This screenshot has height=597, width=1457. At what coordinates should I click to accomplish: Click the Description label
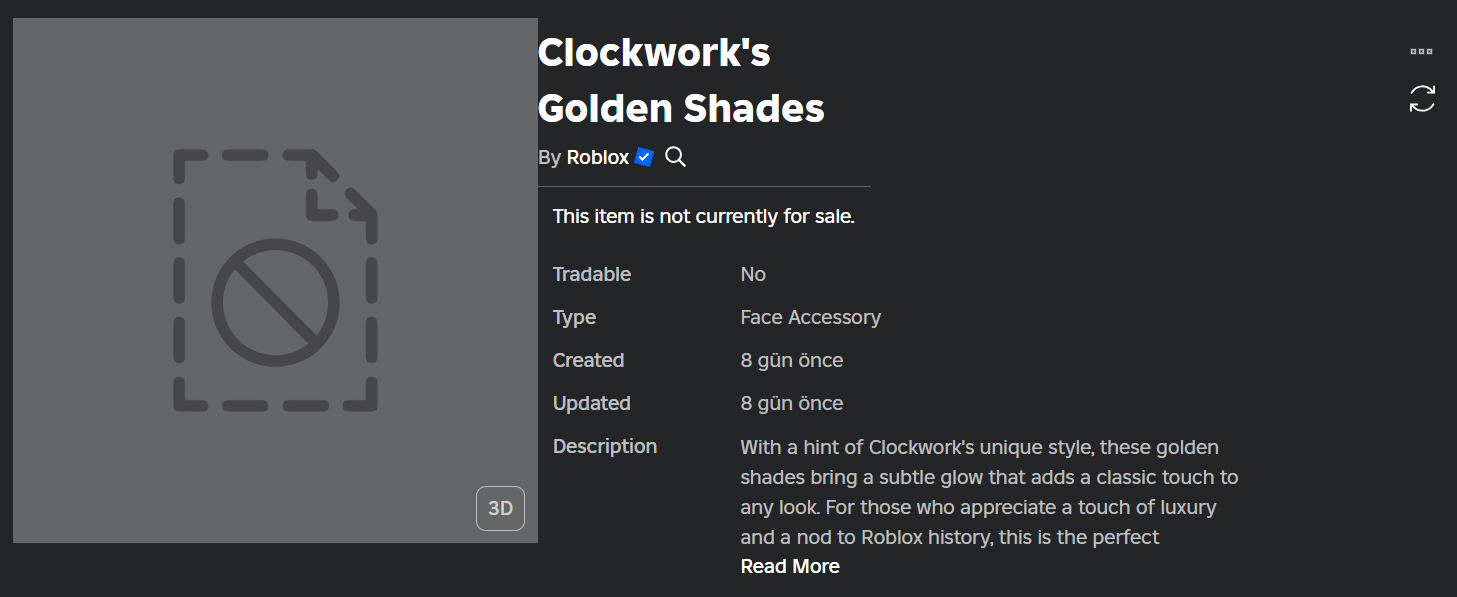coord(604,446)
